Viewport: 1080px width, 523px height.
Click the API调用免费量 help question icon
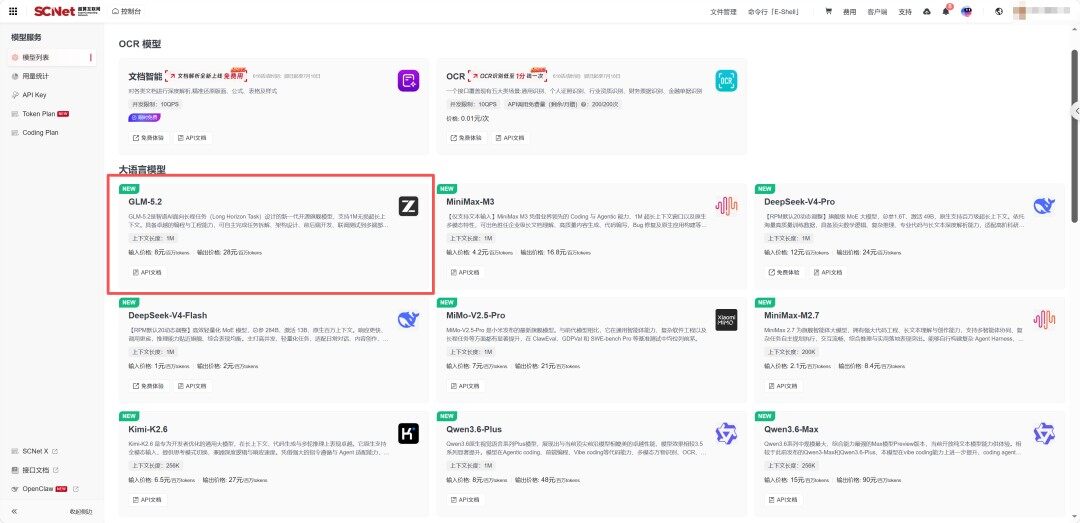click(584, 104)
